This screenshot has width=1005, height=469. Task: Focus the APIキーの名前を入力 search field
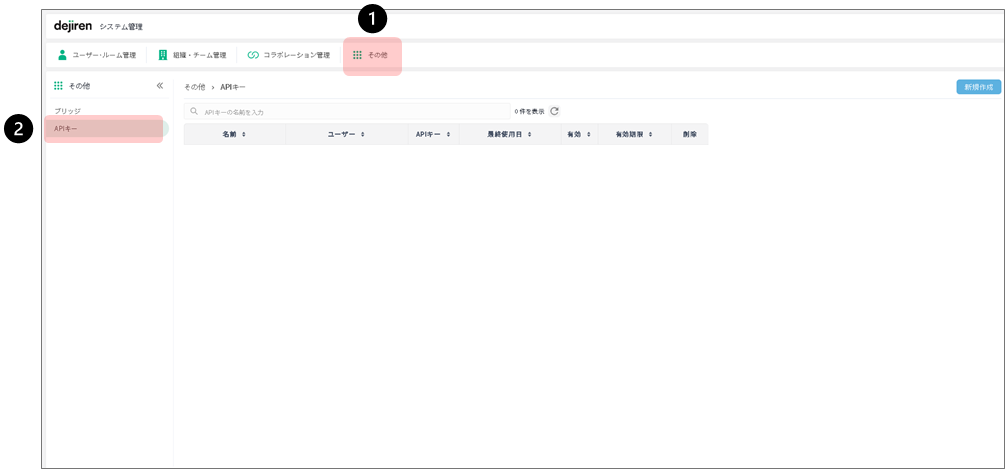point(350,112)
